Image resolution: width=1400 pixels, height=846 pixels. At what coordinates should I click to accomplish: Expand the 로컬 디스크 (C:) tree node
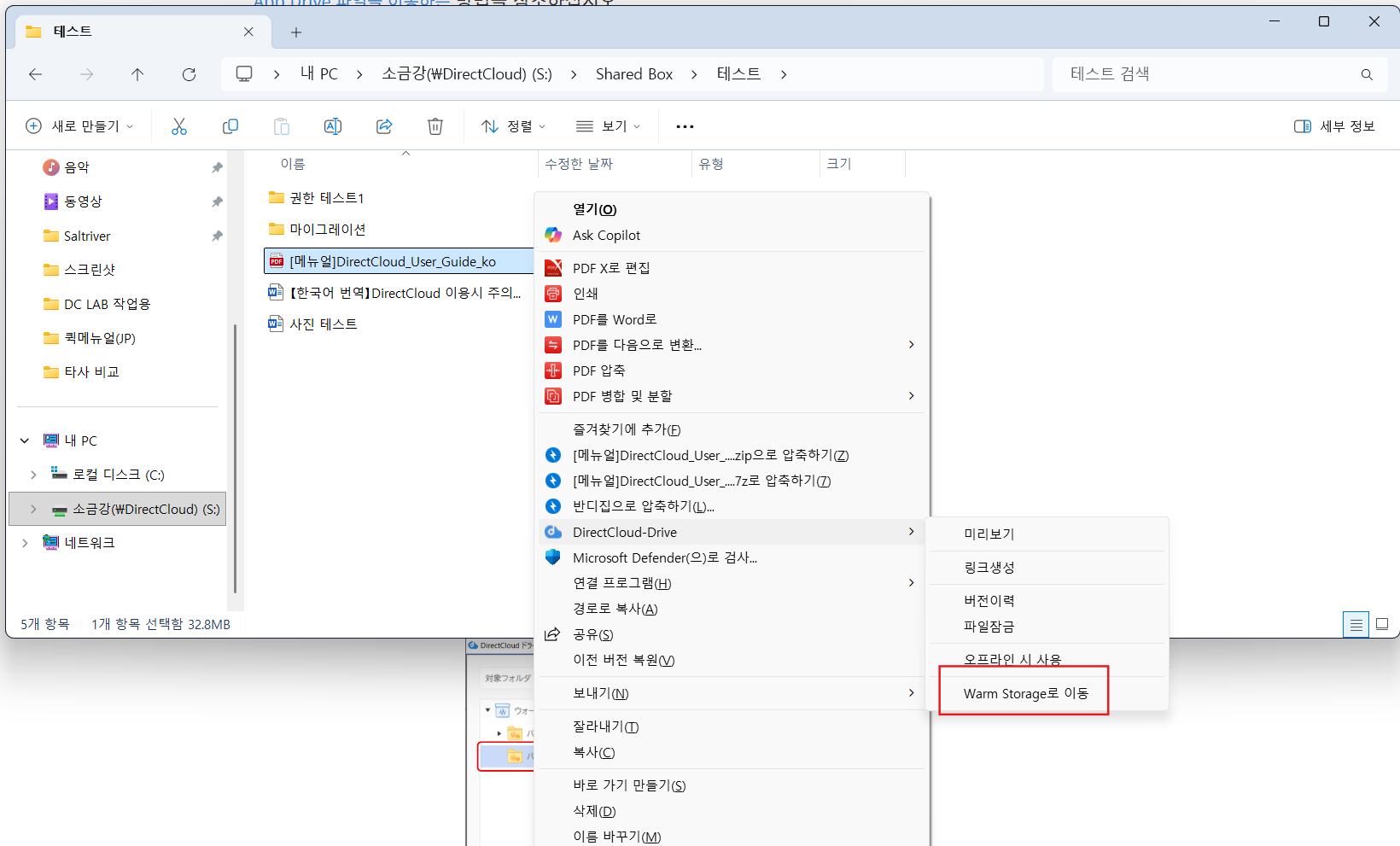pos(33,475)
